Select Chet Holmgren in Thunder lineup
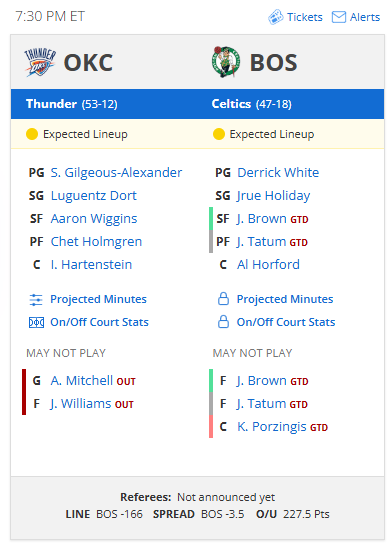Viewport: 391px width, 548px height. pyautogui.click(x=96, y=241)
